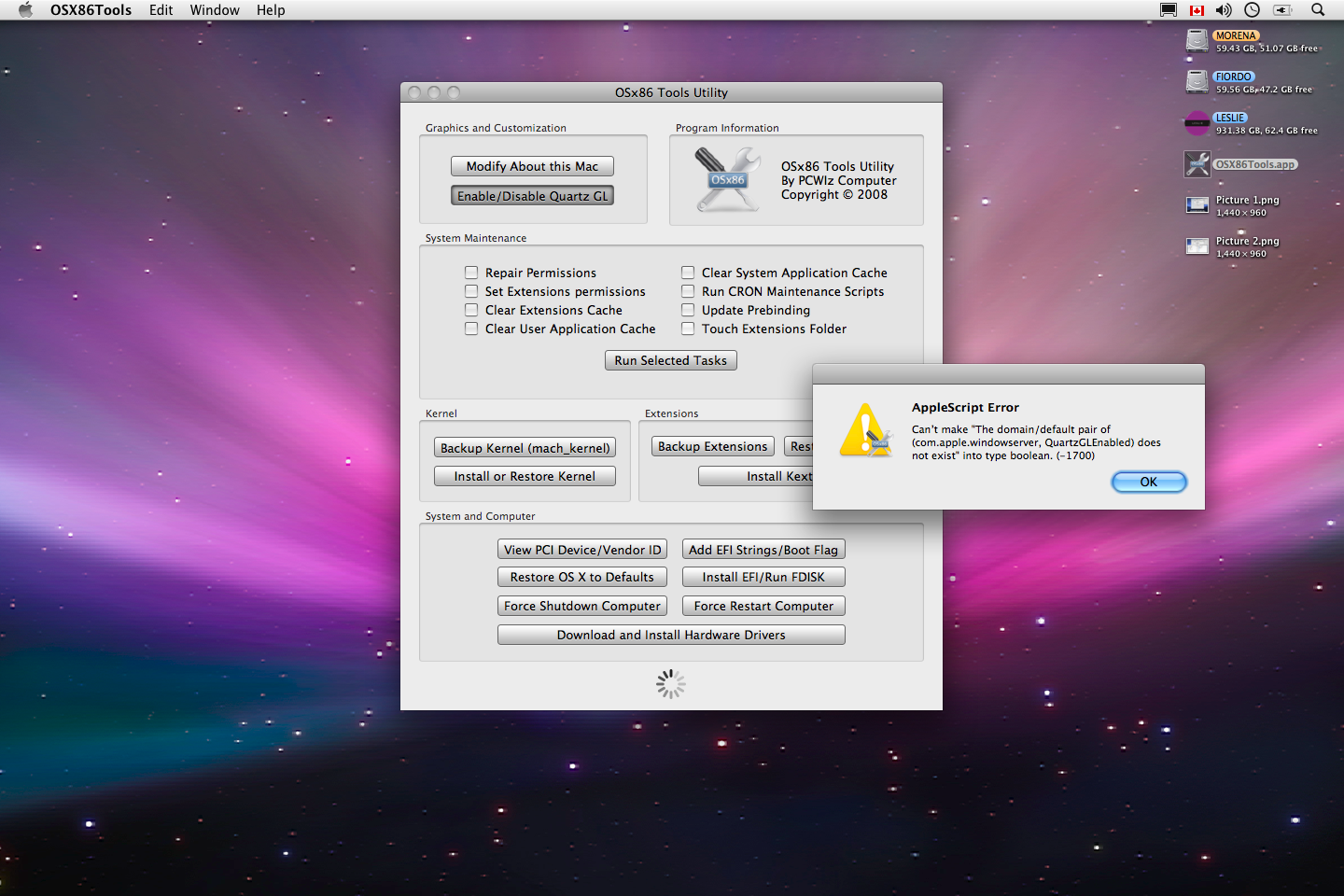
Task: Open Spotlight search magnifier
Action: point(1318,10)
